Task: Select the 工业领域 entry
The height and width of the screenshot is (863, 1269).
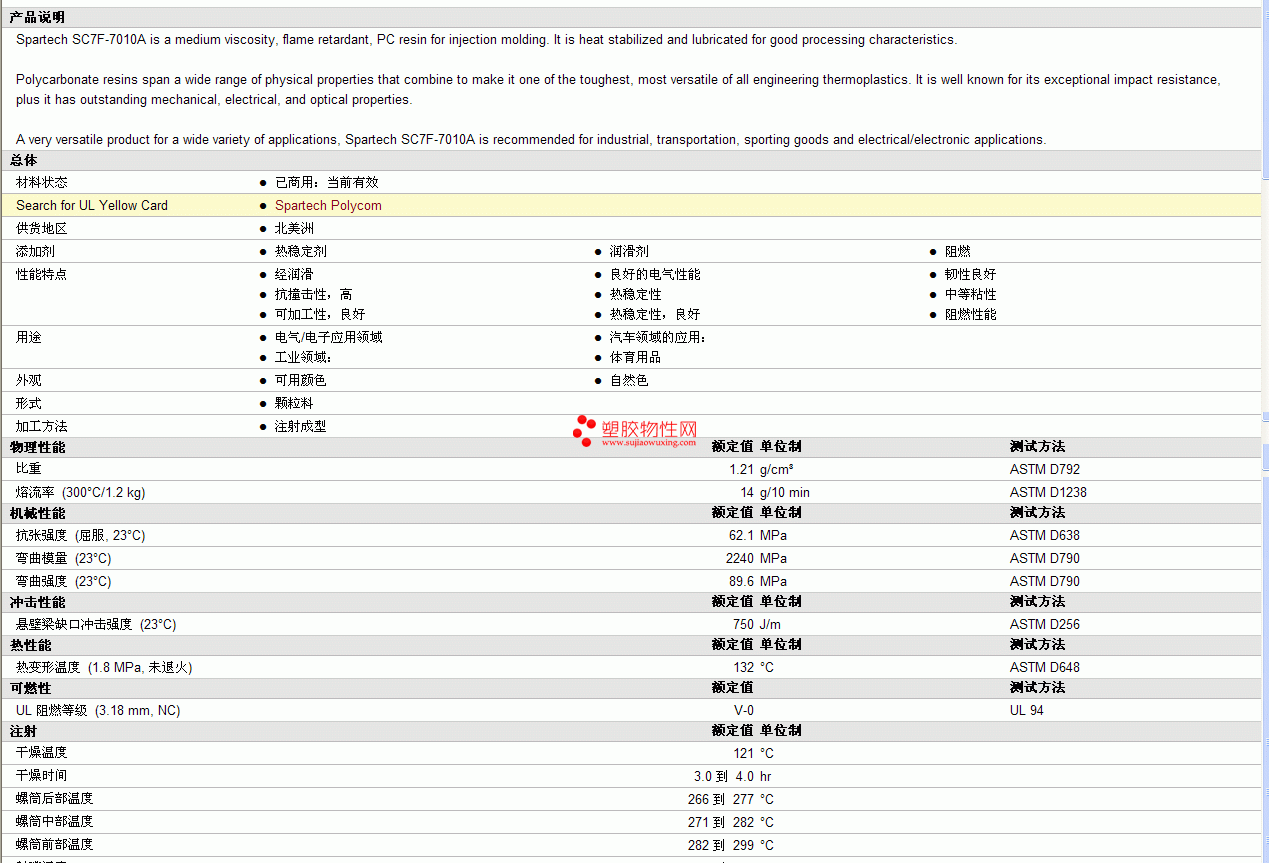Action: (303, 357)
